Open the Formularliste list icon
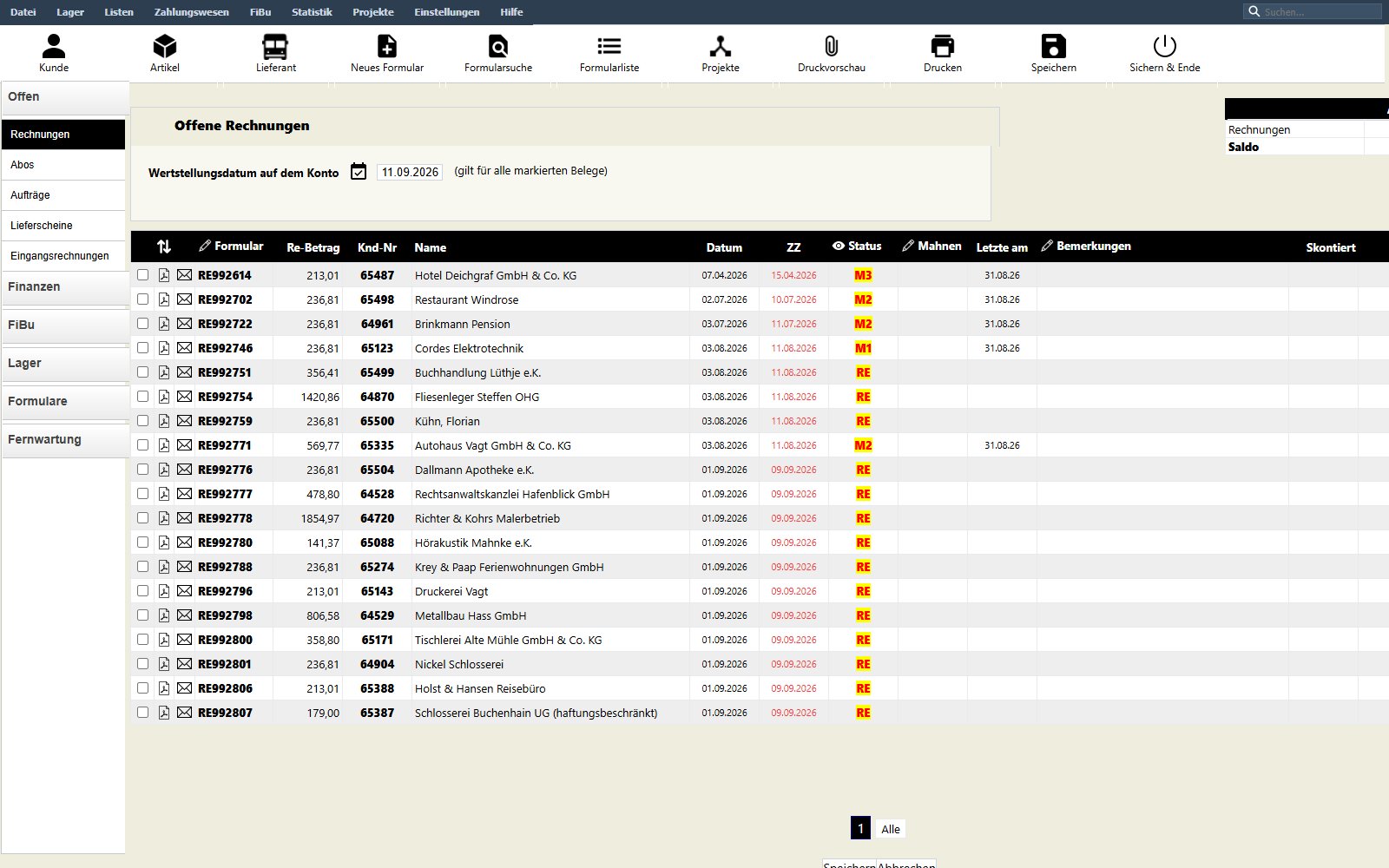Image resolution: width=1389 pixels, height=868 pixels. click(609, 46)
